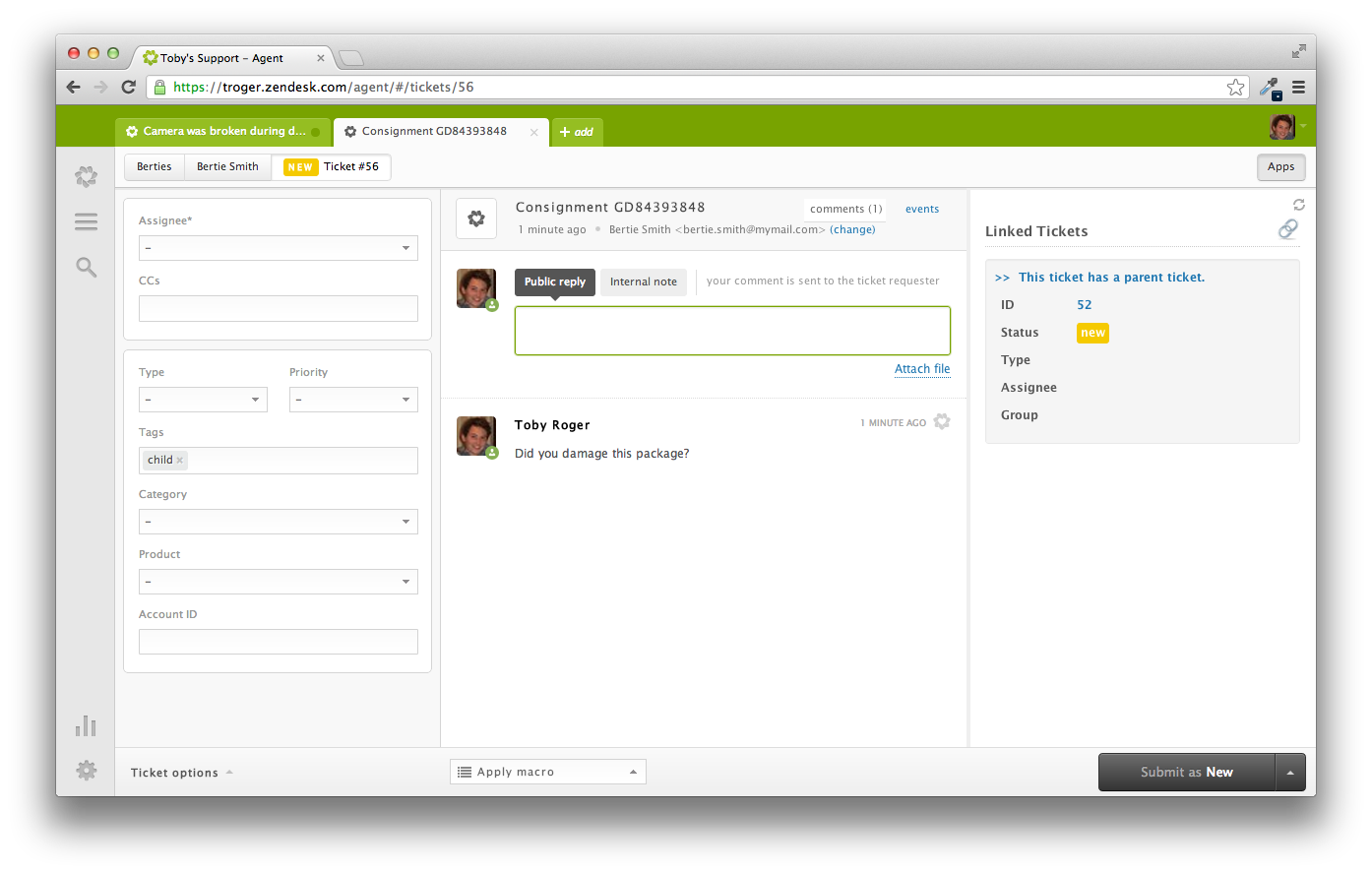Click the comment options gear near Toby Roger

coord(941,421)
